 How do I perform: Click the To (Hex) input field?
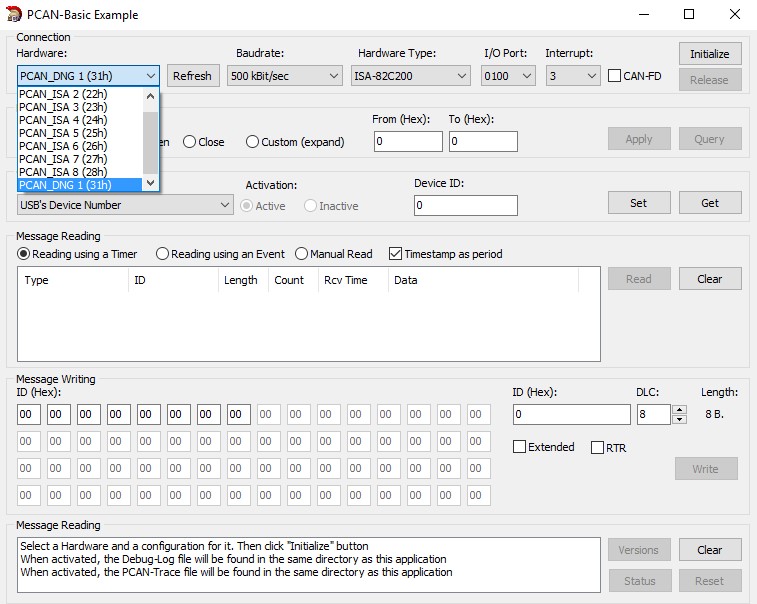coord(483,141)
